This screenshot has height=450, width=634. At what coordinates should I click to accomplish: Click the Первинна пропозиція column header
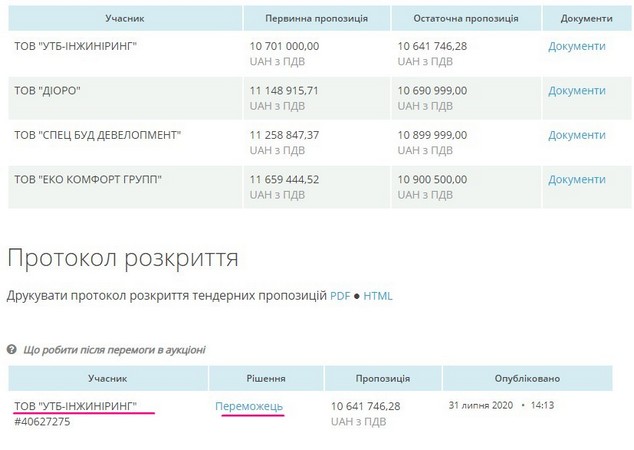tap(316, 19)
